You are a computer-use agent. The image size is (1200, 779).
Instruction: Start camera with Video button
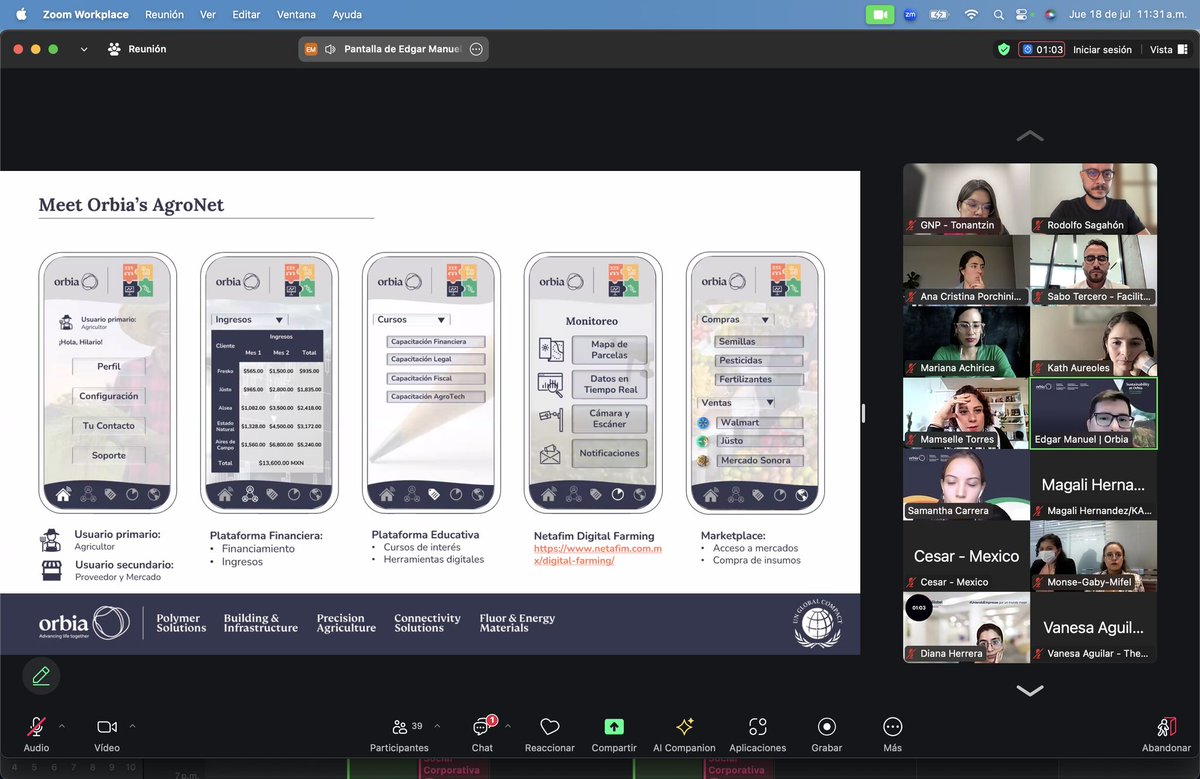[107, 734]
